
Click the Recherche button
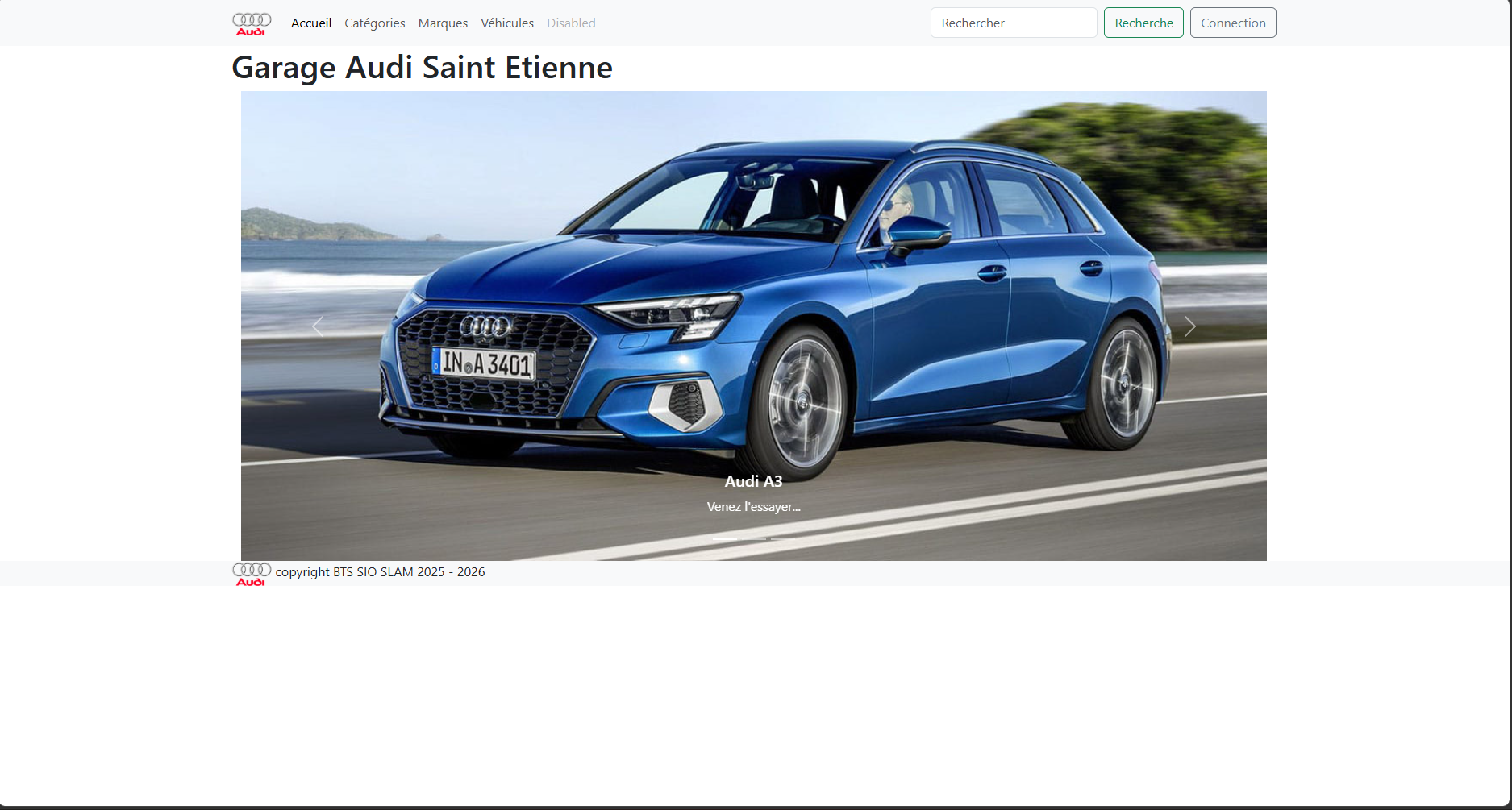pyautogui.click(x=1143, y=23)
